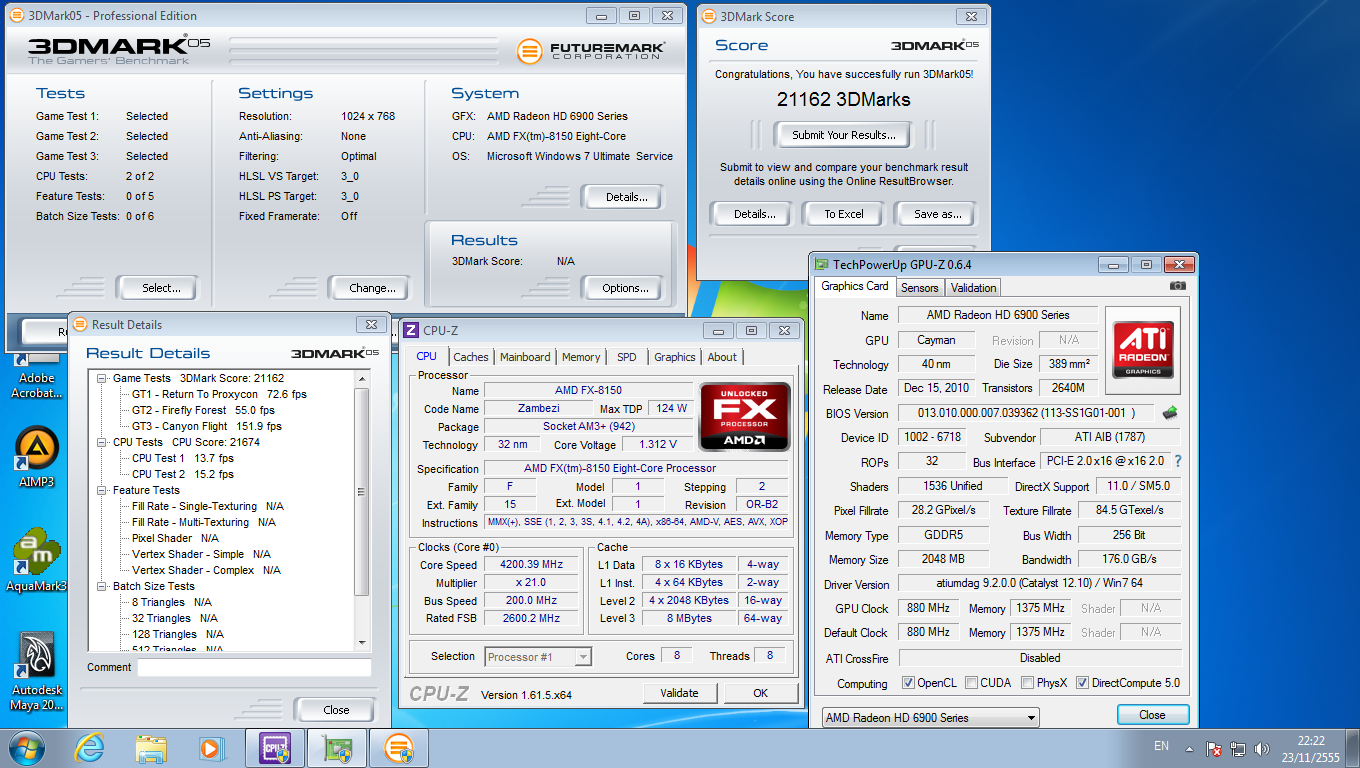This screenshot has width=1360, height=768.
Task: Click Close button in Result Details window
Action: coord(337,710)
